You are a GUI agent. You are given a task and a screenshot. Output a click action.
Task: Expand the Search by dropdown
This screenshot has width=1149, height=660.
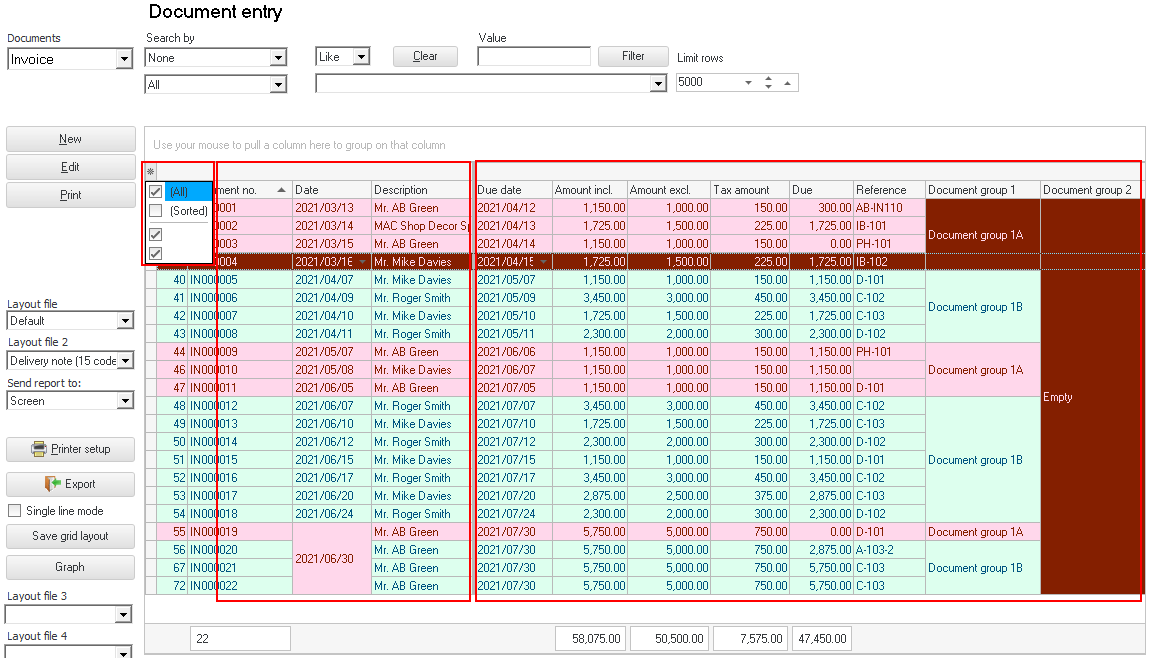(x=278, y=59)
